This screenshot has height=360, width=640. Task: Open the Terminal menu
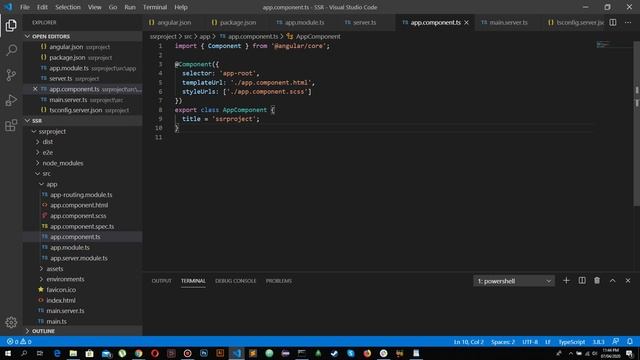pyautogui.click(x=155, y=7)
